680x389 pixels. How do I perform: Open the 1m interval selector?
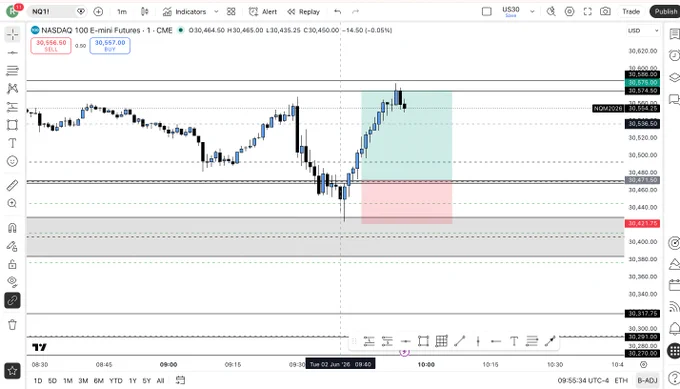122,12
